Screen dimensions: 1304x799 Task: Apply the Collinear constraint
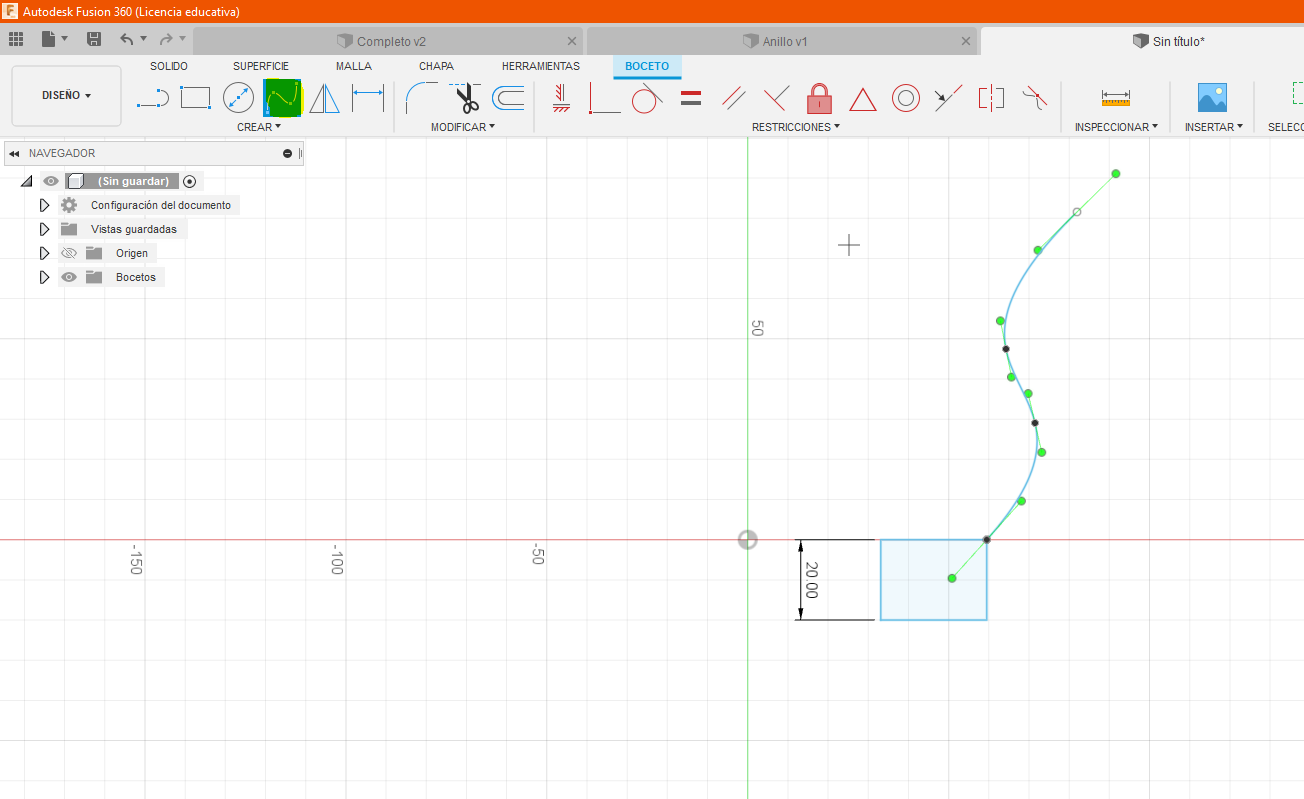tap(948, 98)
